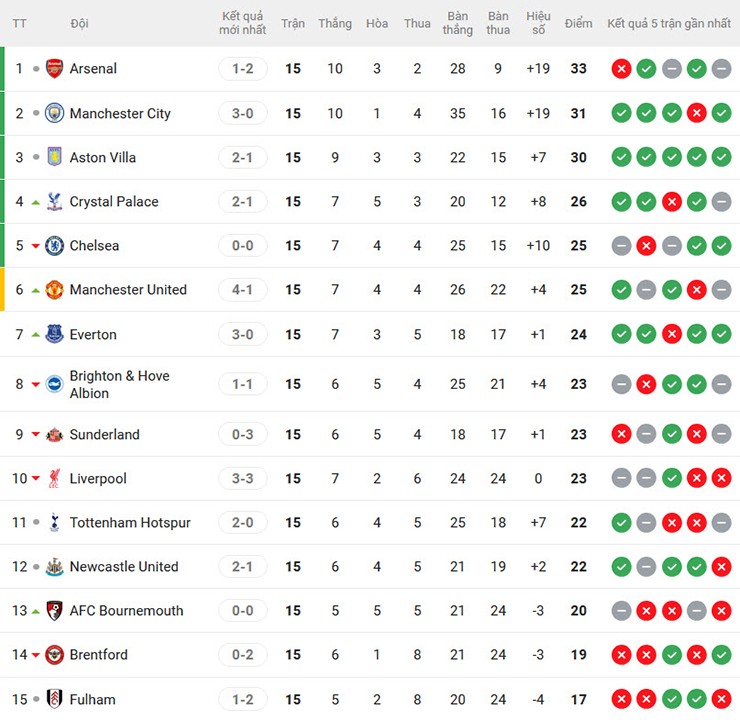Open the Brighton & Hove Albion team page
Image resolution: width=740 pixels, height=720 pixels.
coord(119,384)
